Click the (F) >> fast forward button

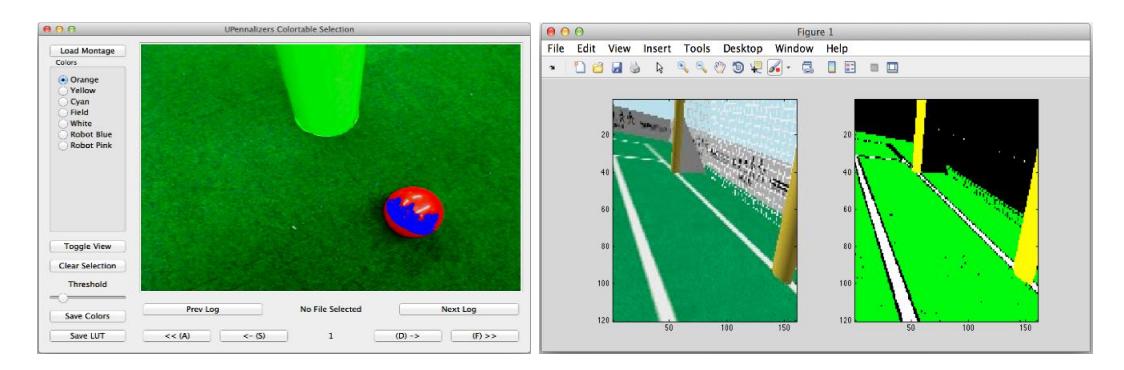[485, 336]
